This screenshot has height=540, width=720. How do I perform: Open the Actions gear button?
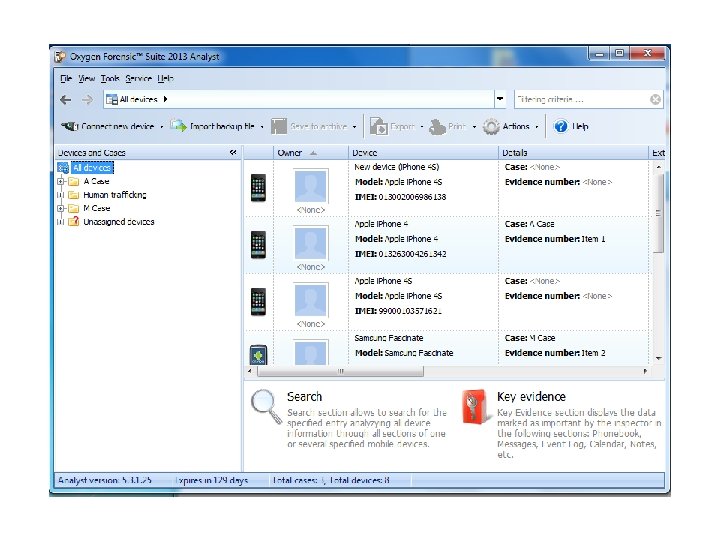pyautogui.click(x=506, y=126)
